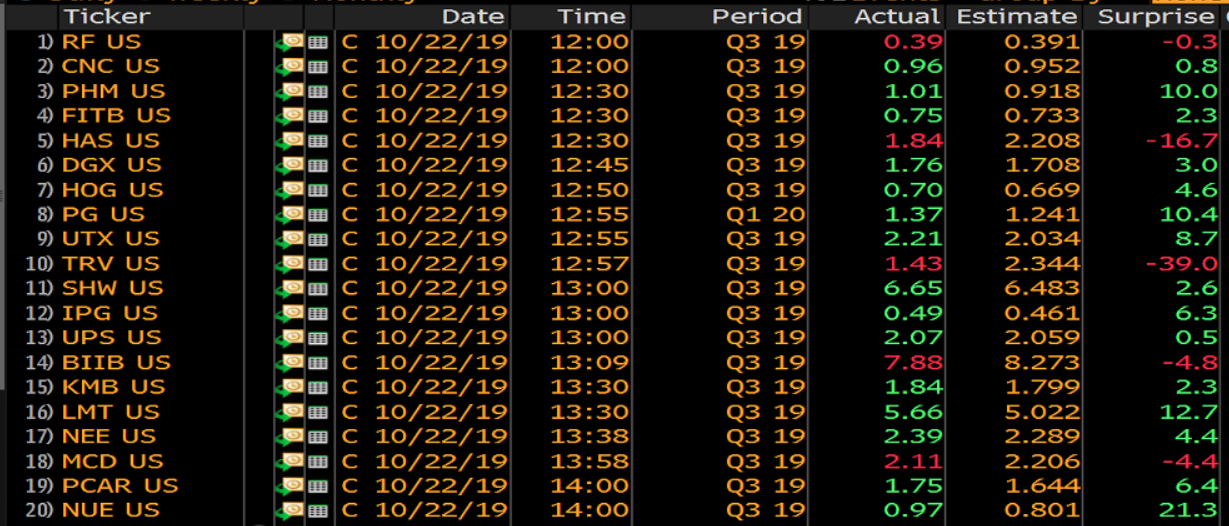
Task: Open the grid icon in CNC US row
Action: tap(318, 66)
